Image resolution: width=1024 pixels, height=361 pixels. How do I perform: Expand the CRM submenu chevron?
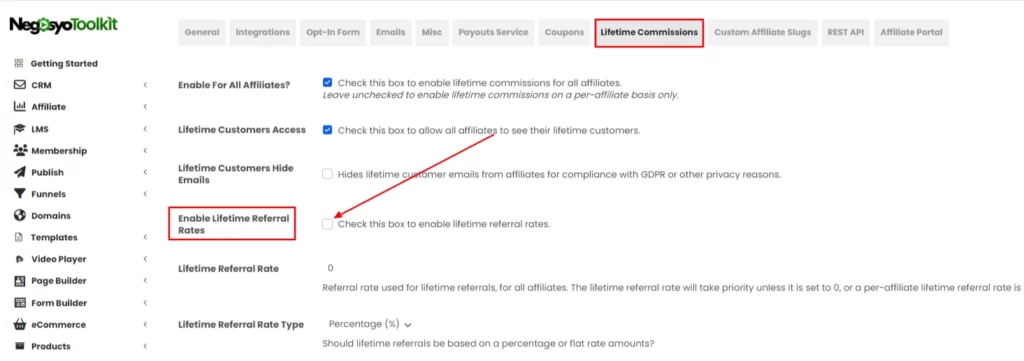(145, 85)
